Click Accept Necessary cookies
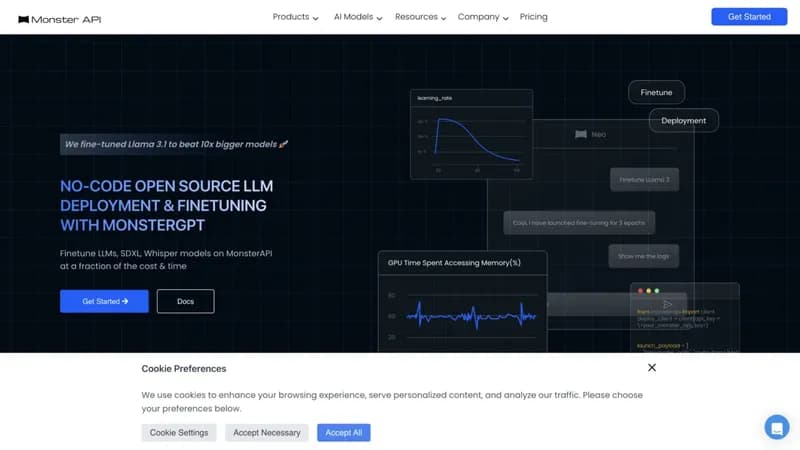800x450 pixels. click(x=266, y=433)
